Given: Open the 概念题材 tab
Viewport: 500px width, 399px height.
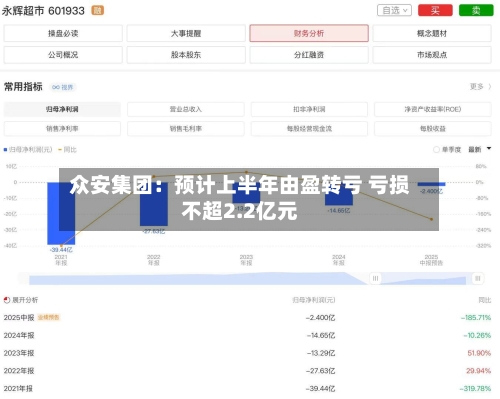Looking at the screenshot, I should coord(432,33).
